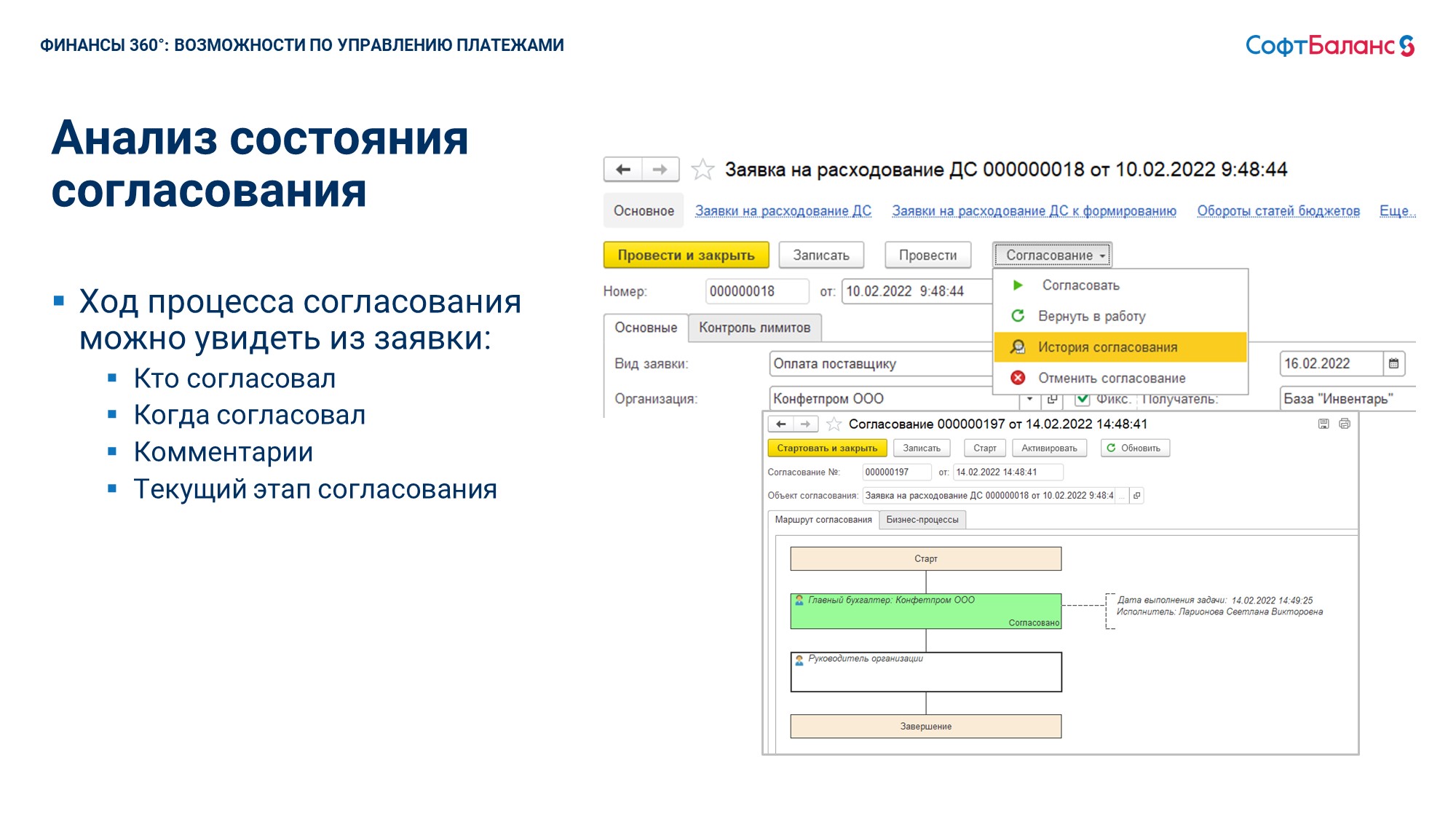The height and width of the screenshot is (819, 1456).
Task: Click the back arrow in Согласование window
Action: 780,424
